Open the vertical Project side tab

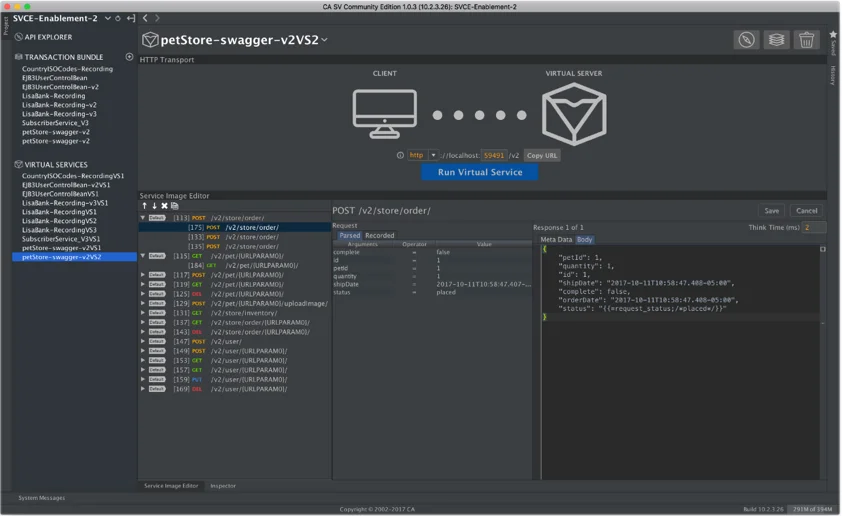(6, 26)
